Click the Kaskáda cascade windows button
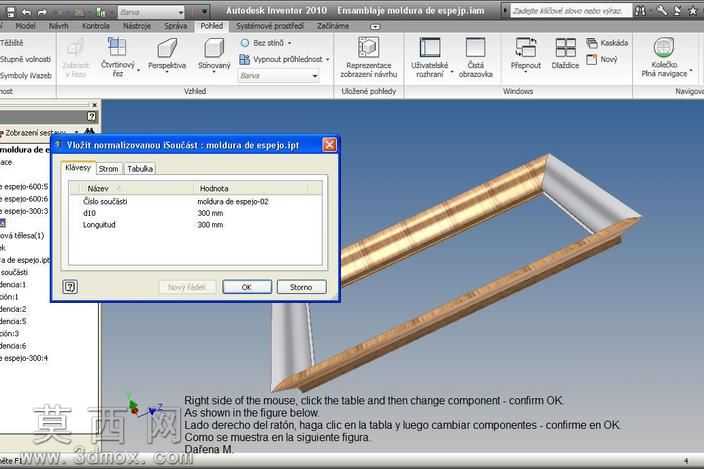704x469 pixels. pyautogui.click(x=607, y=43)
